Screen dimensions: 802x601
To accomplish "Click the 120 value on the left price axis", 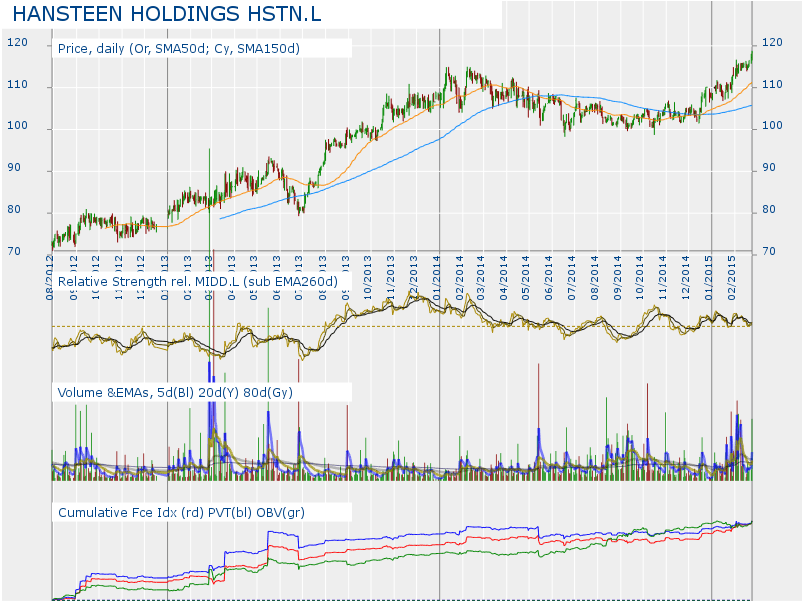I will tap(17, 43).
